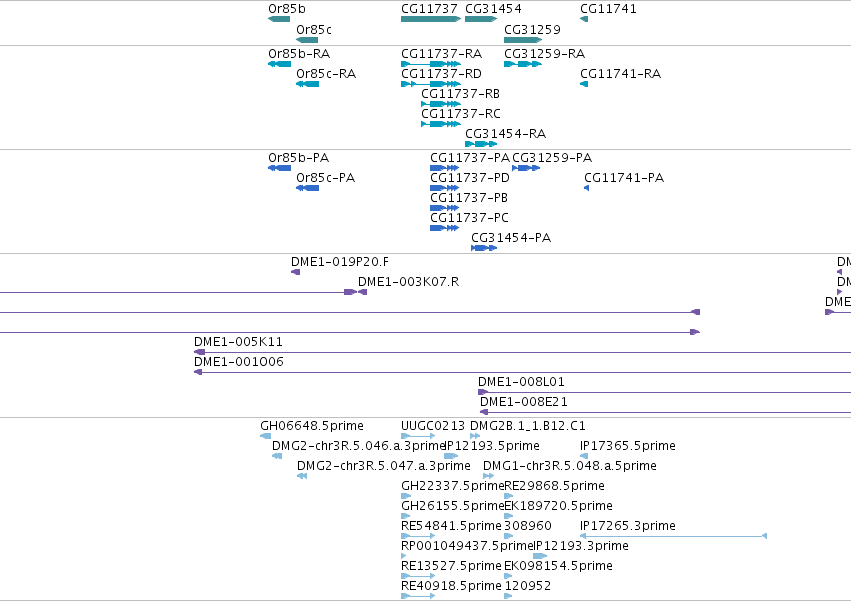Click the UUGC0213 EST label
This screenshot has height=601, width=851.
(433, 426)
